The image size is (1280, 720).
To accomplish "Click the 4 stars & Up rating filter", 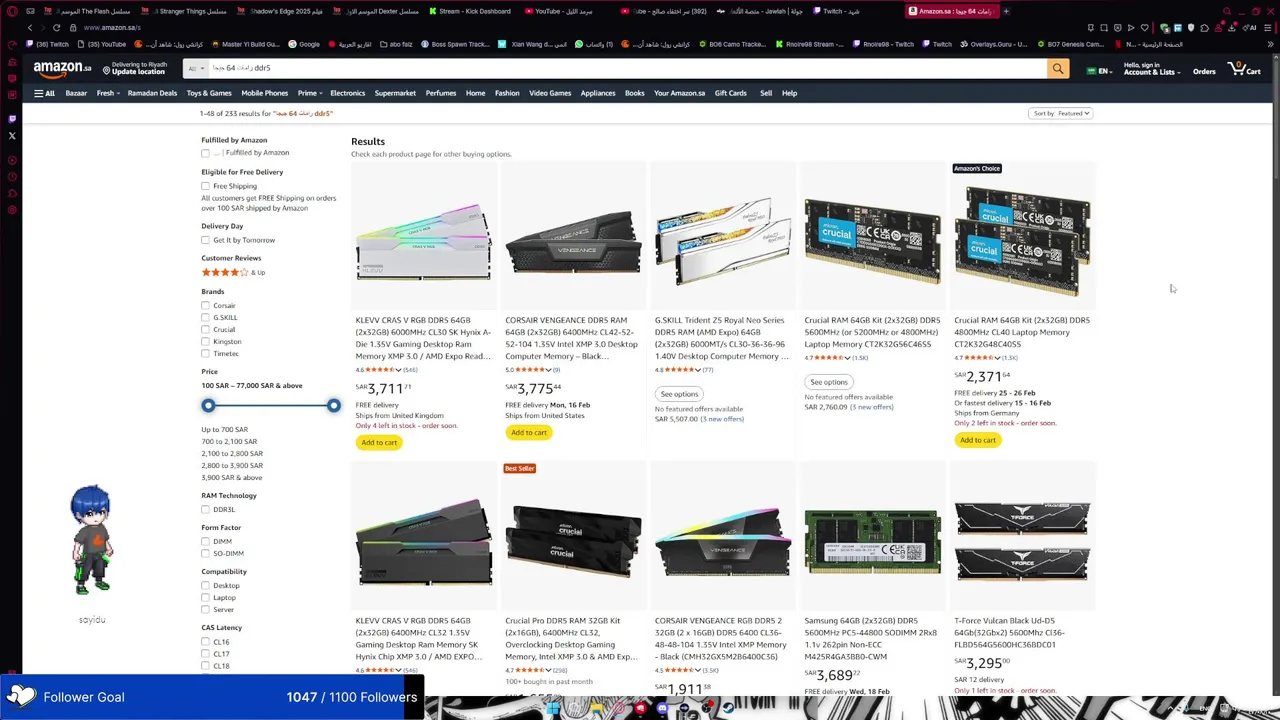I will tap(233, 272).
